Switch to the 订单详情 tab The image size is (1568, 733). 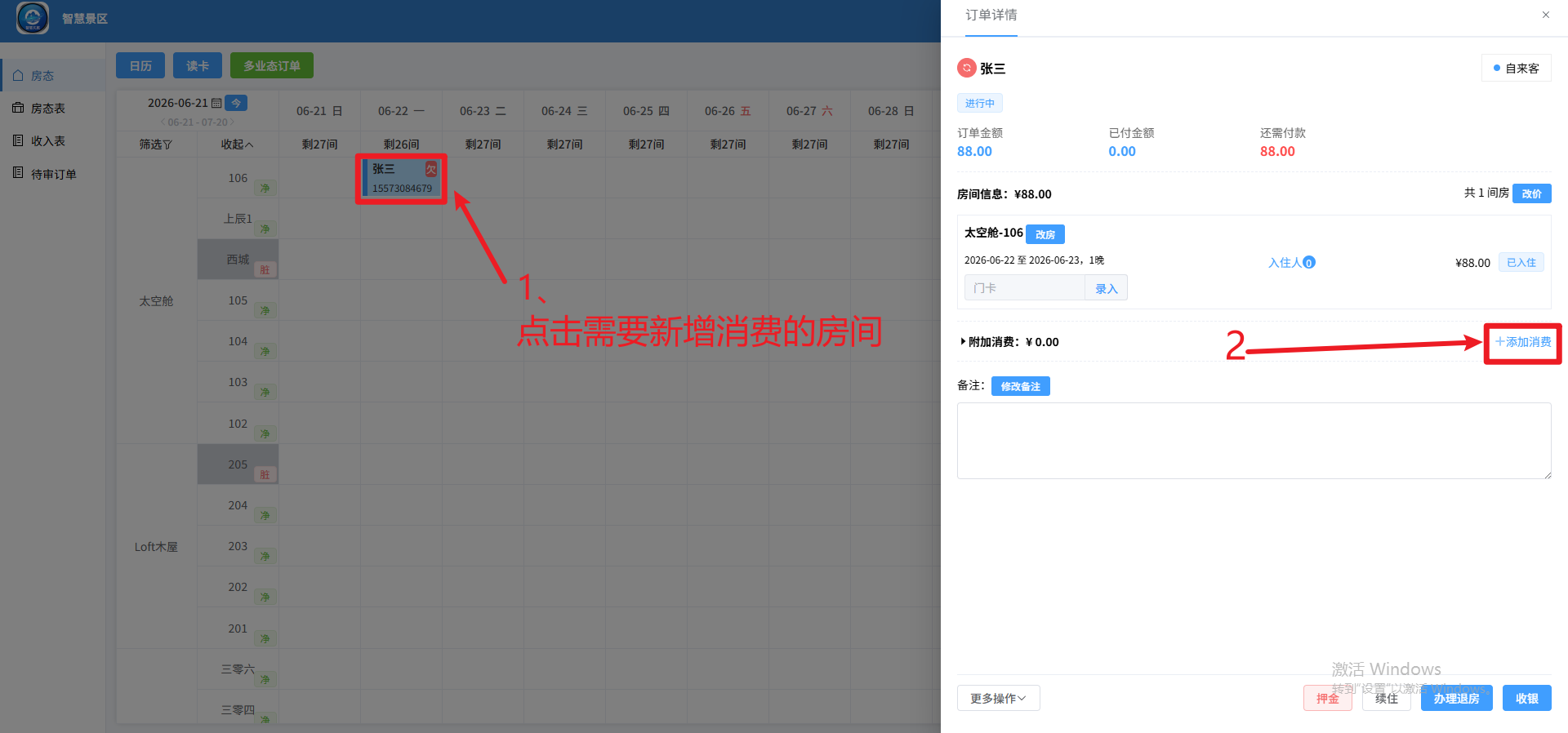[x=991, y=16]
